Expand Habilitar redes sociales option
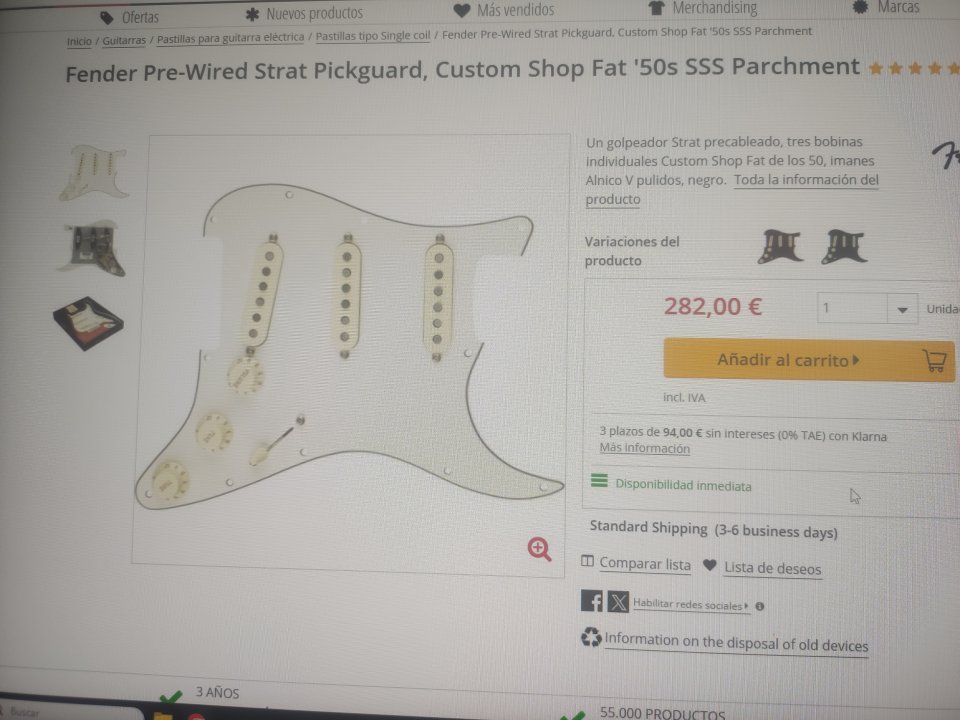Viewport: 960px width, 720px height. coord(691,604)
